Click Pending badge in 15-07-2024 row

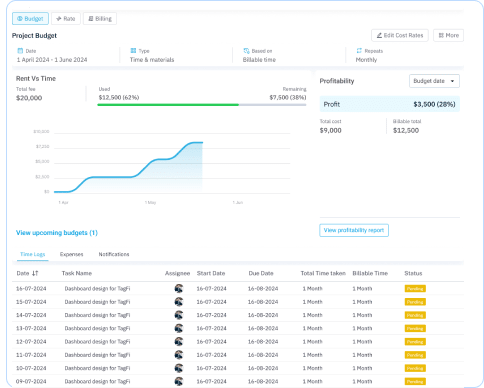point(415,302)
